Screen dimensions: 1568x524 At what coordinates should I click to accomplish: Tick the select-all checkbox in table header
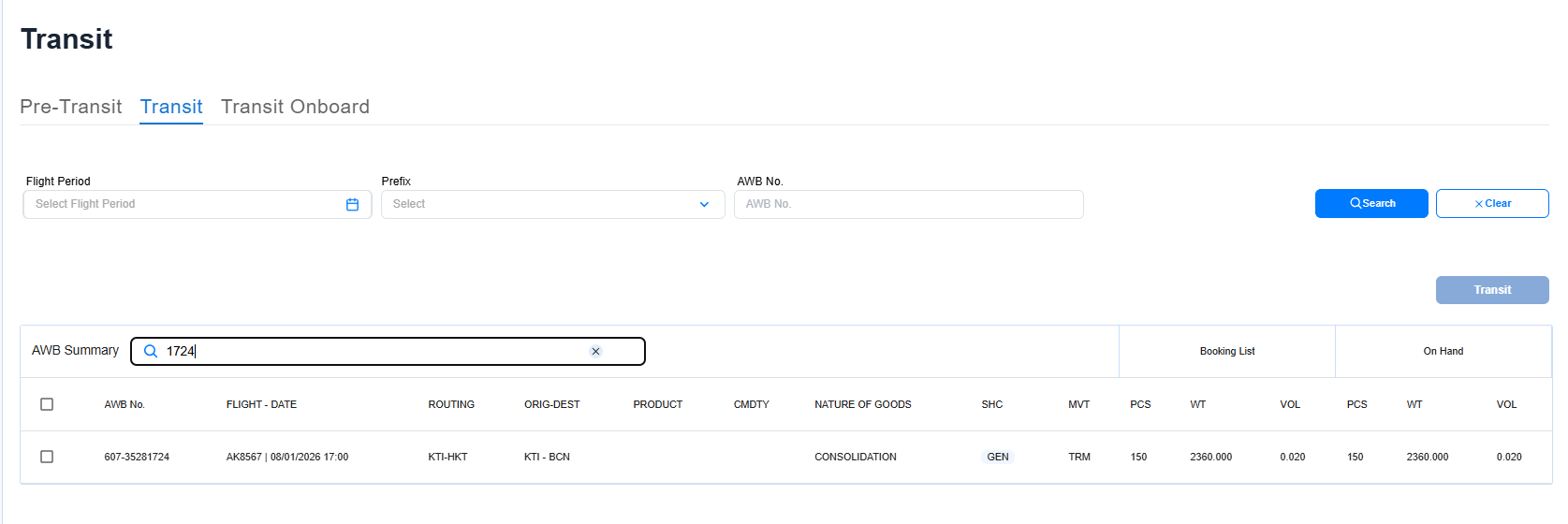pyautogui.click(x=47, y=404)
